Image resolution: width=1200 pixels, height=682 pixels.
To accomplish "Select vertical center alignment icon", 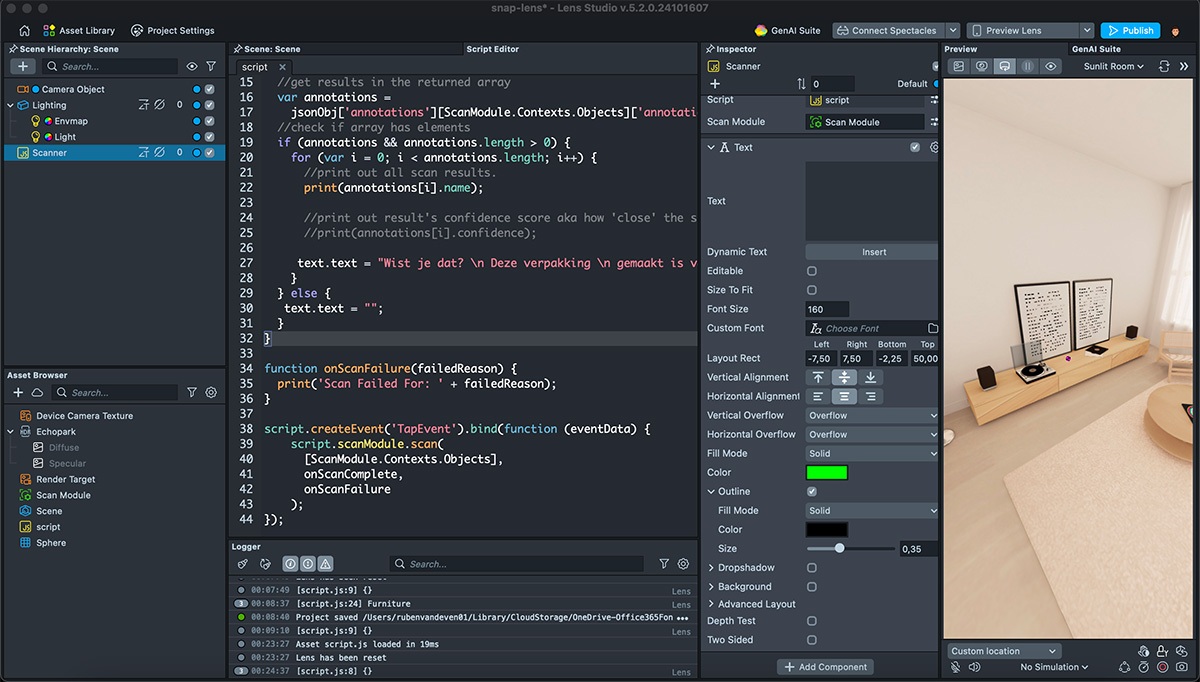I will (844, 377).
